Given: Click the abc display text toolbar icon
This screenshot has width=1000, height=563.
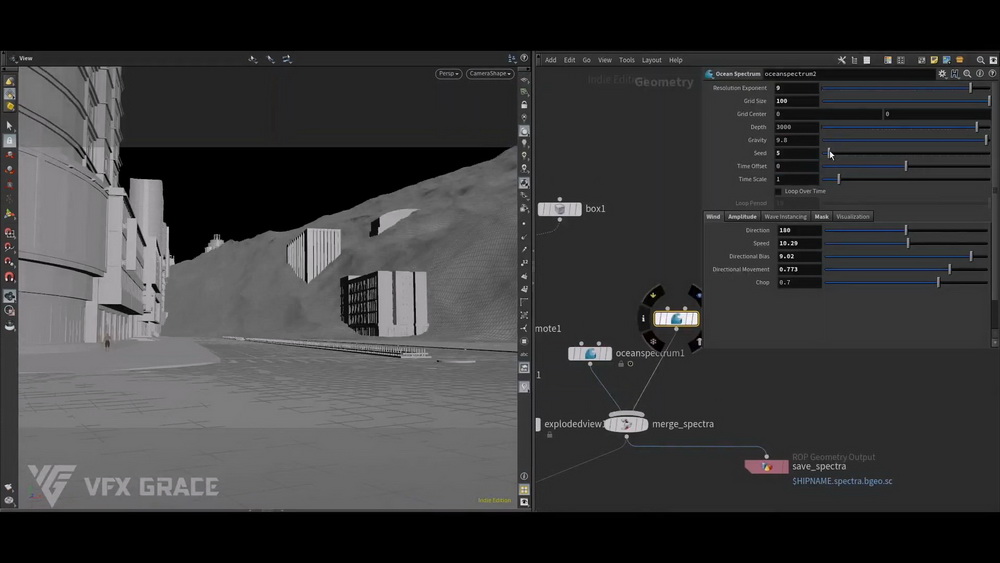Looking at the screenshot, I should pyautogui.click(x=524, y=355).
